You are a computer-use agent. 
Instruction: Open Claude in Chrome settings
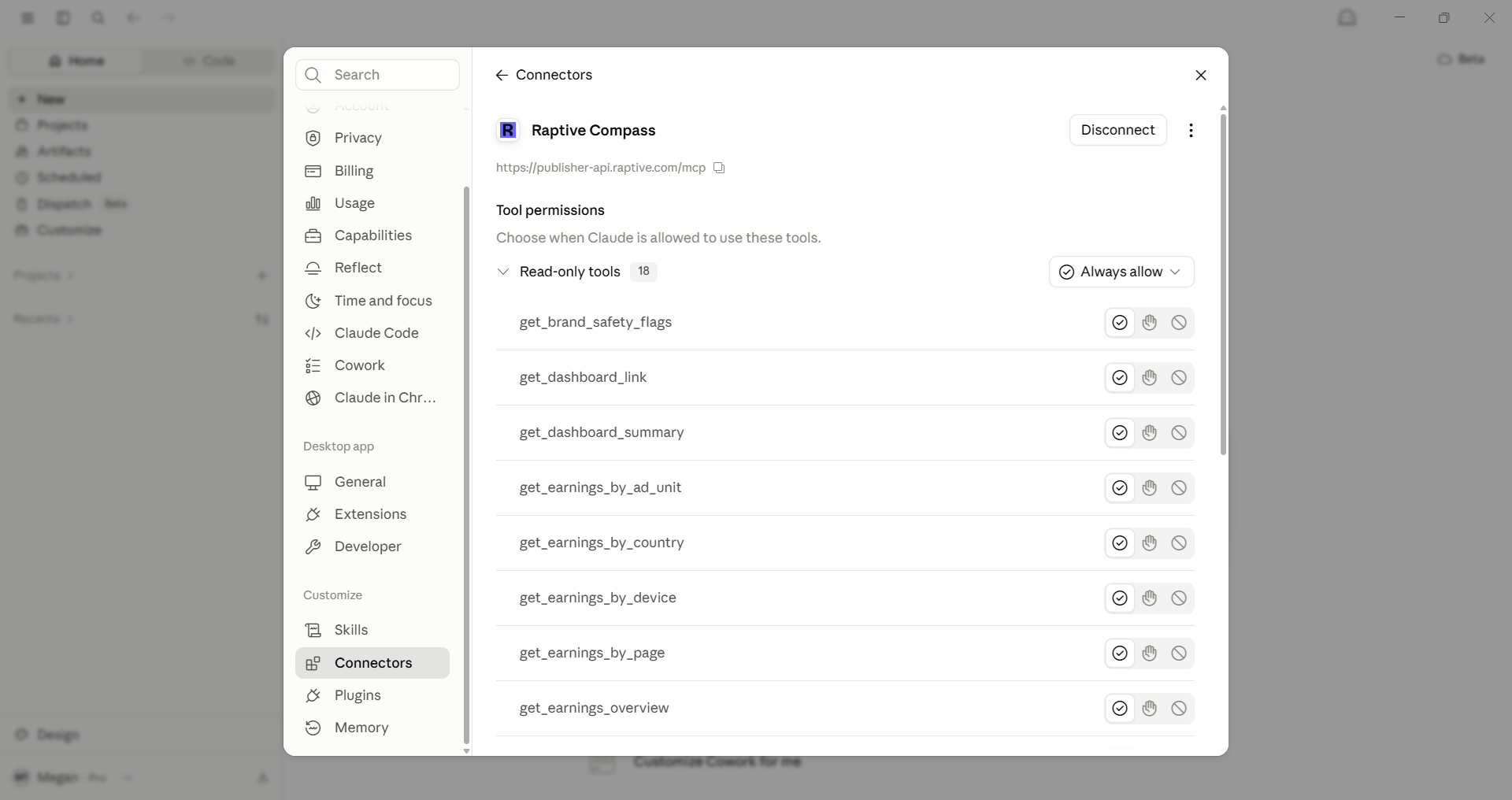click(x=372, y=398)
